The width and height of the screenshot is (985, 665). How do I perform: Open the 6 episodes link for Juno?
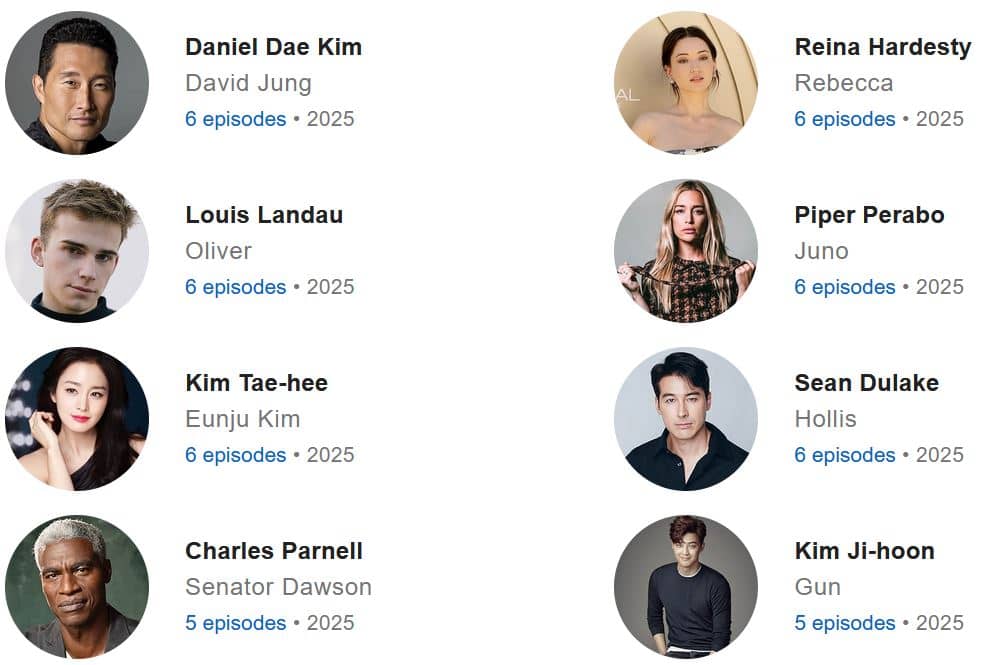point(844,287)
